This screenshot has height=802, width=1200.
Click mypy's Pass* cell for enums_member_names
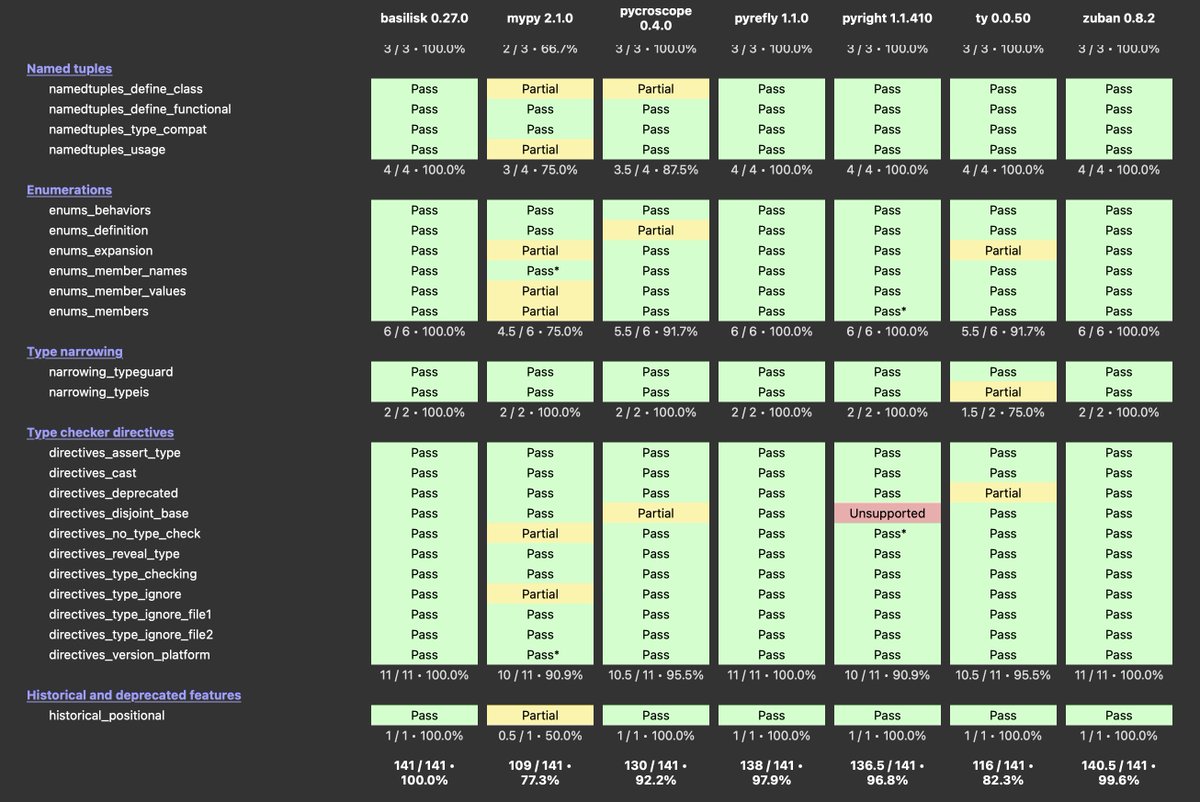(x=540, y=271)
